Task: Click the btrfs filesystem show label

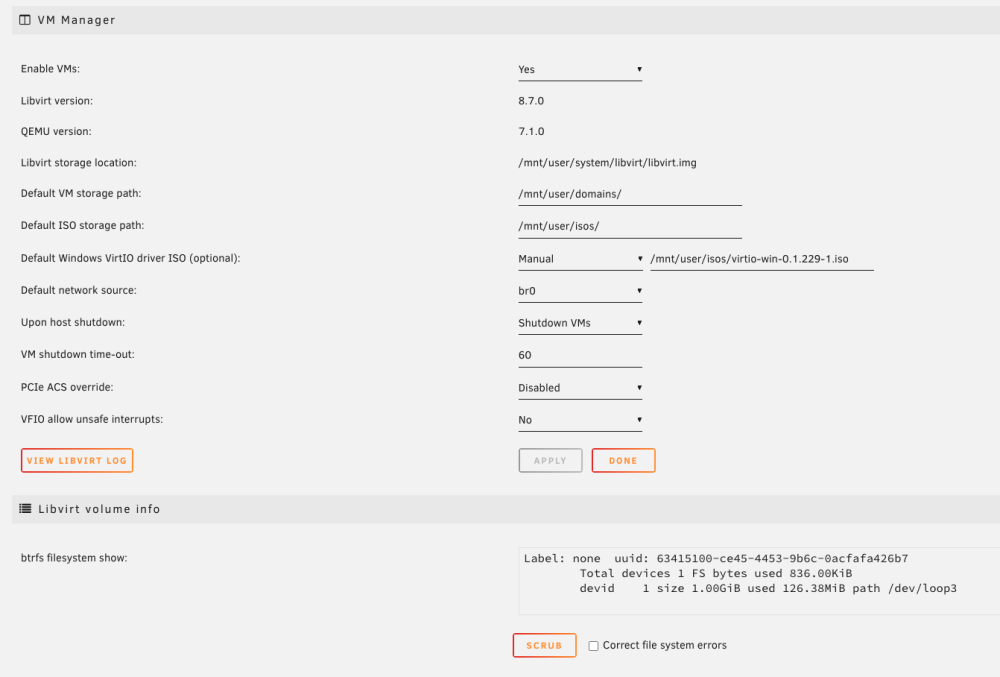Action: (74, 558)
